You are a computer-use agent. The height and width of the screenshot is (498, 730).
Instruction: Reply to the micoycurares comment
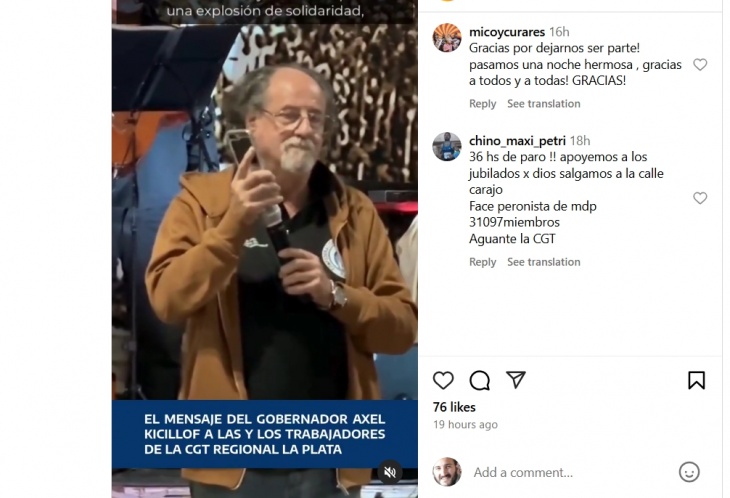482,104
